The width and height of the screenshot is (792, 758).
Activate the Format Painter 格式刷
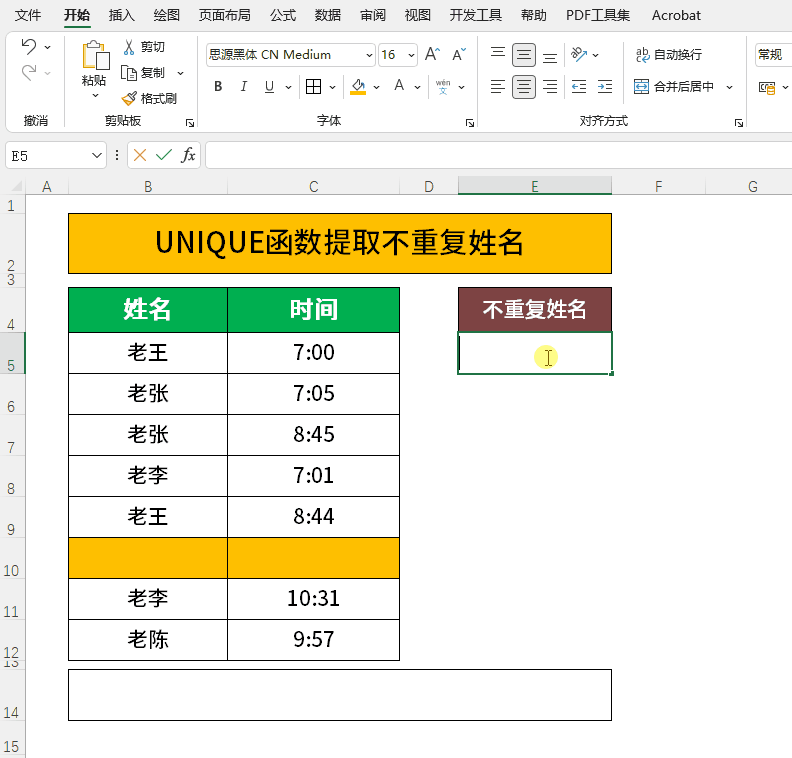click(149, 98)
